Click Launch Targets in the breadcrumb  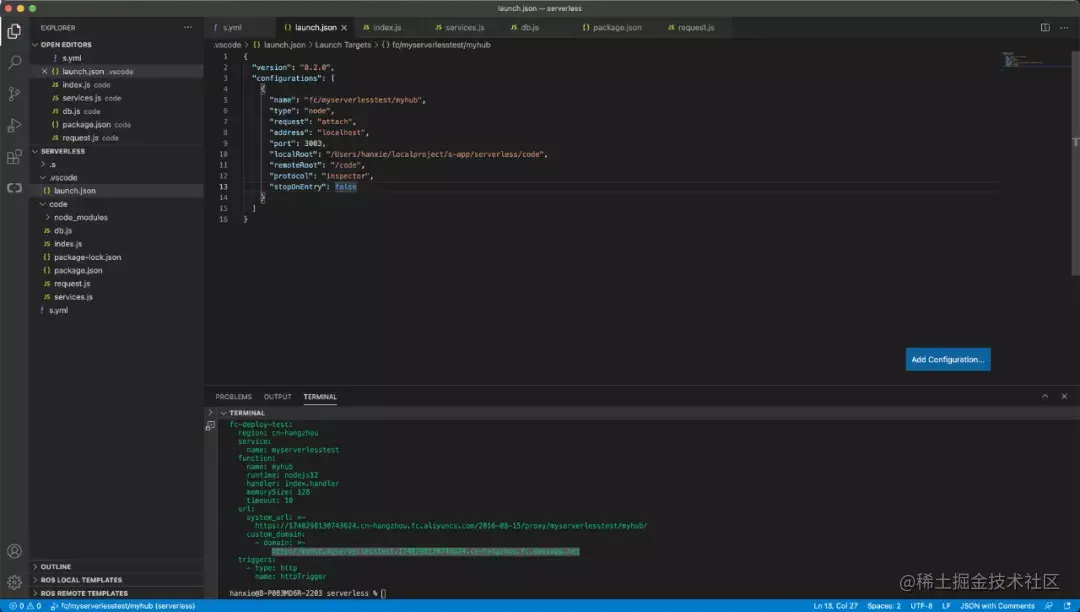coord(343,45)
